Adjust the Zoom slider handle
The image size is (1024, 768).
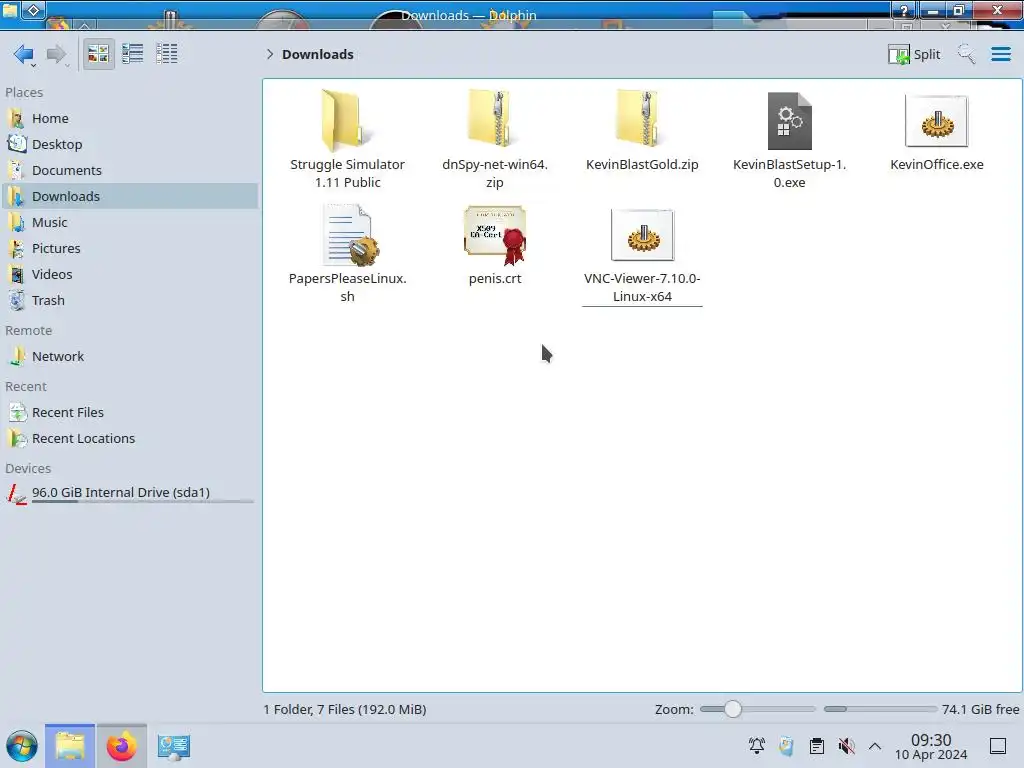(x=733, y=709)
